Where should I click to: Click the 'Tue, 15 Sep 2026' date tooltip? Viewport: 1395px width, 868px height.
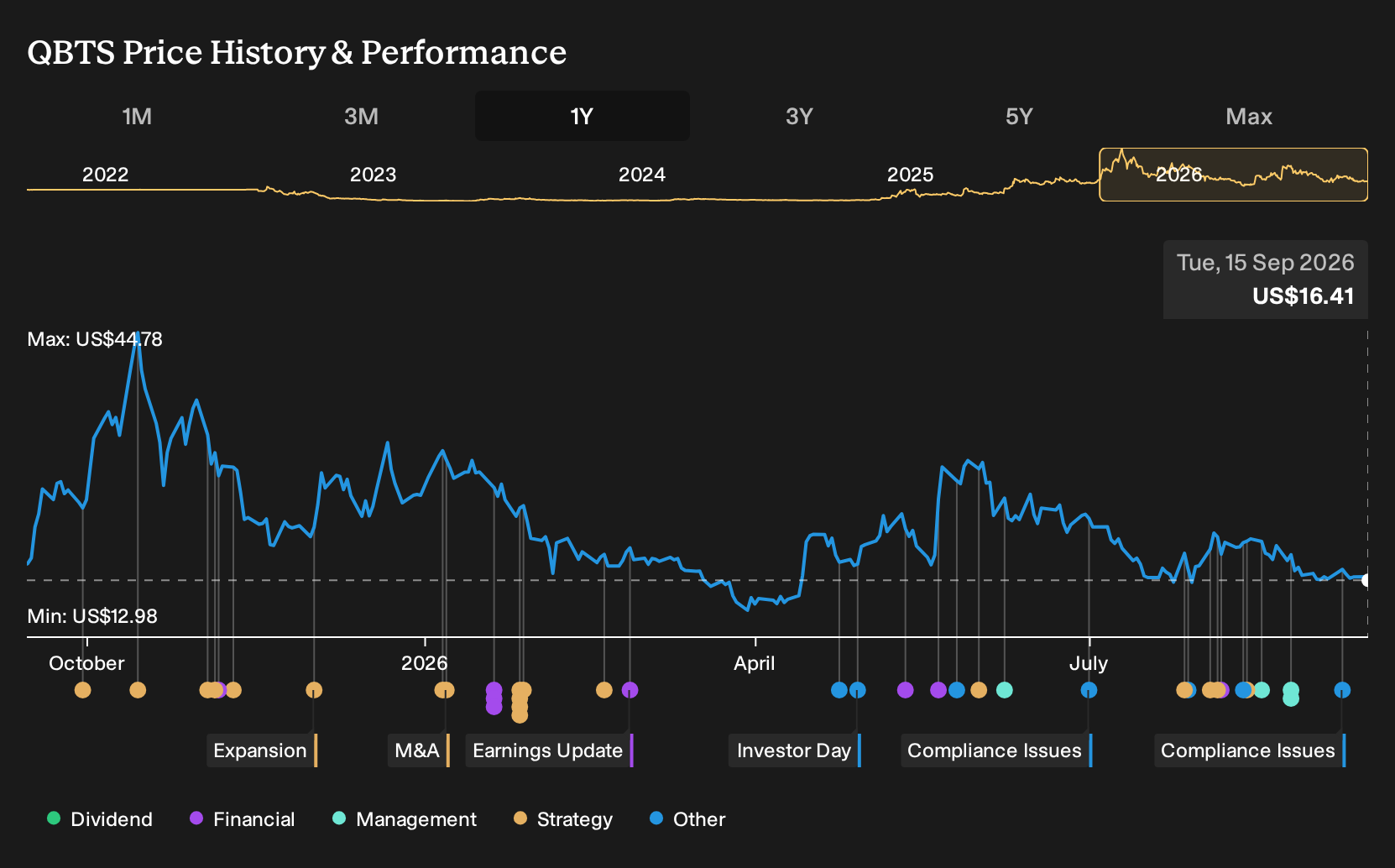pos(1266,263)
